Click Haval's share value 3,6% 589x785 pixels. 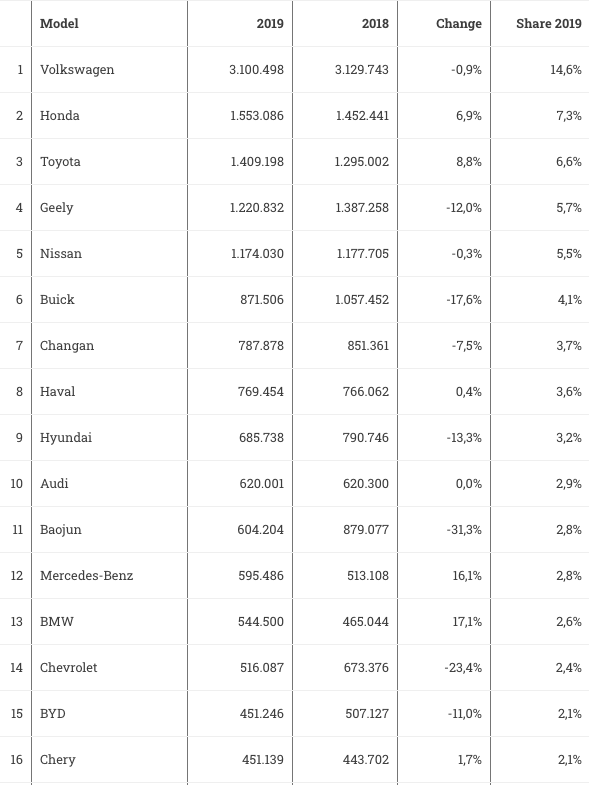[569, 391]
